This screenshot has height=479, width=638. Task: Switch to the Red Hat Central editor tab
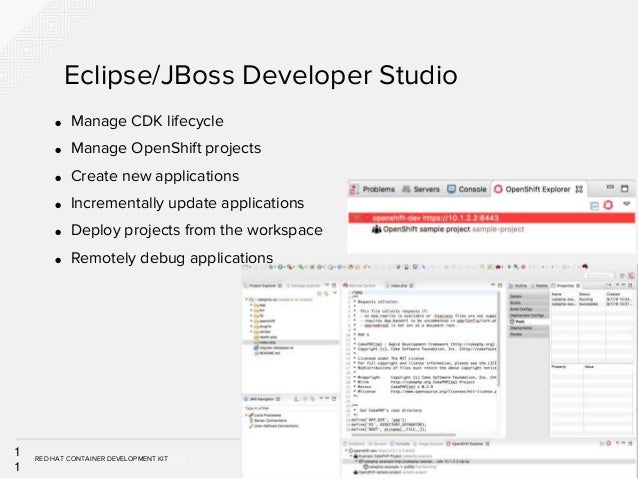tap(360, 286)
